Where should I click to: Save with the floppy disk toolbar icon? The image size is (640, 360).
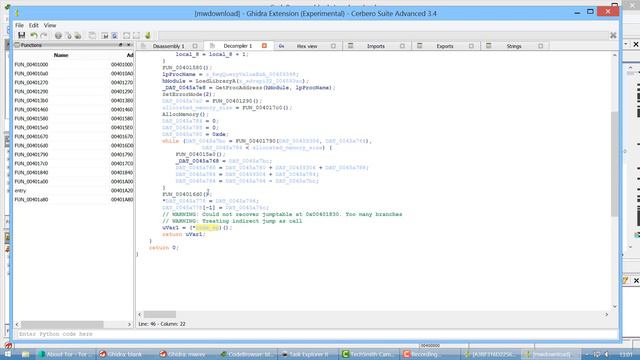22,36
